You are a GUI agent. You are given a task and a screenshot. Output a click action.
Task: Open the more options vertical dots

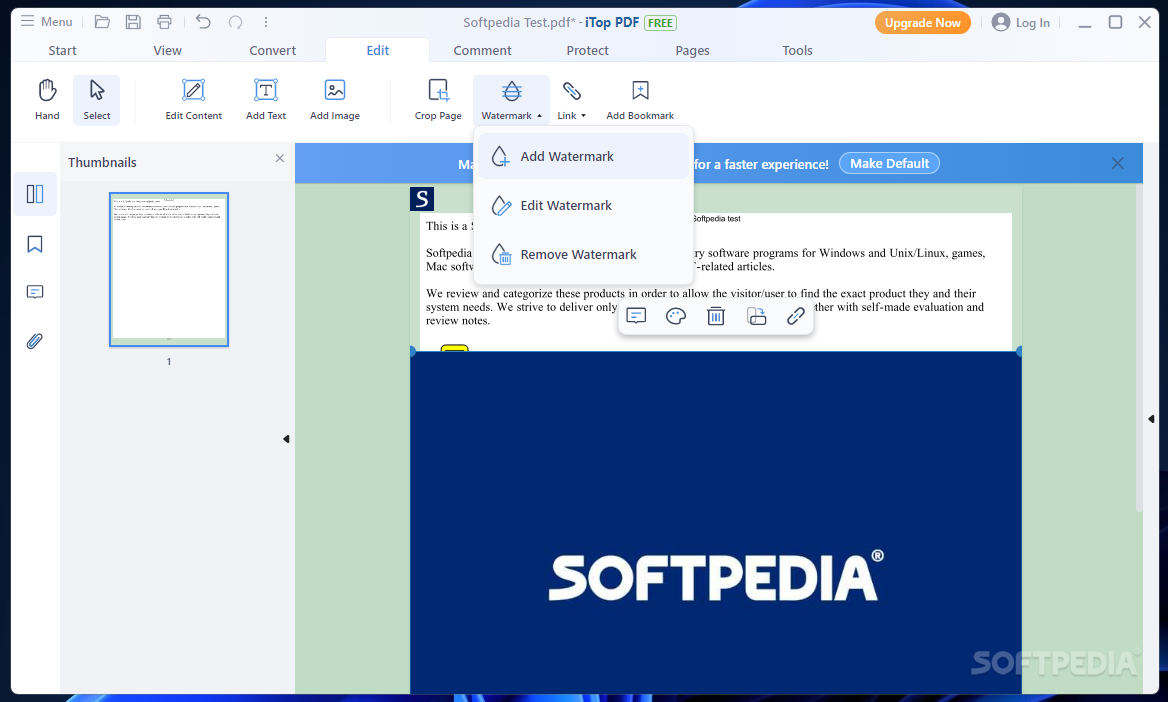[266, 22]
